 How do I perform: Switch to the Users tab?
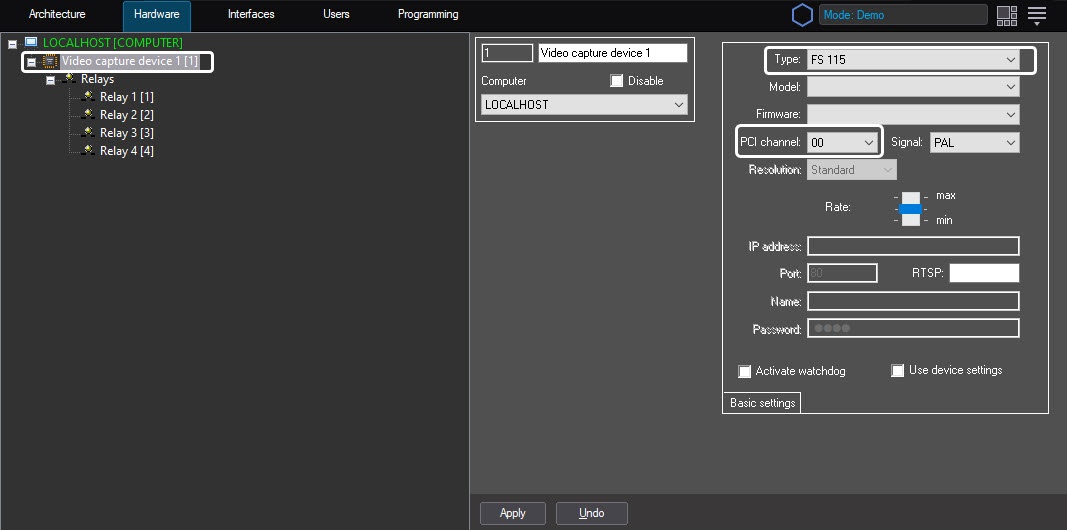coord(336,14)
